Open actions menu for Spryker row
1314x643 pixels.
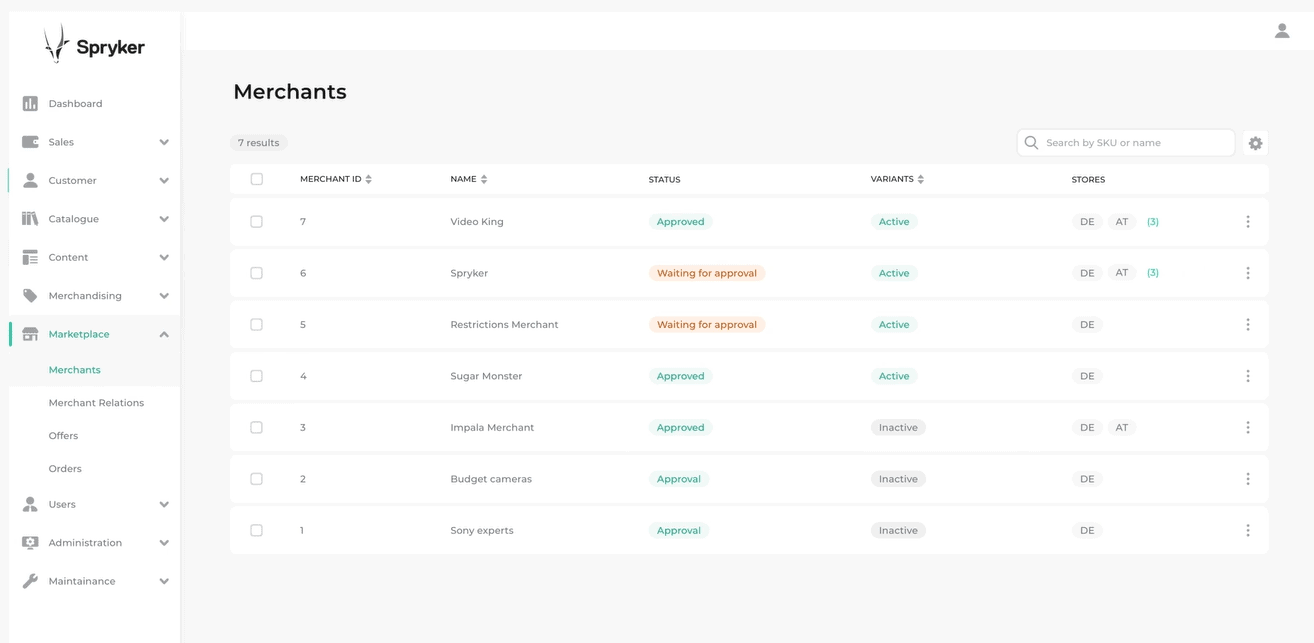click(1248, 273)
